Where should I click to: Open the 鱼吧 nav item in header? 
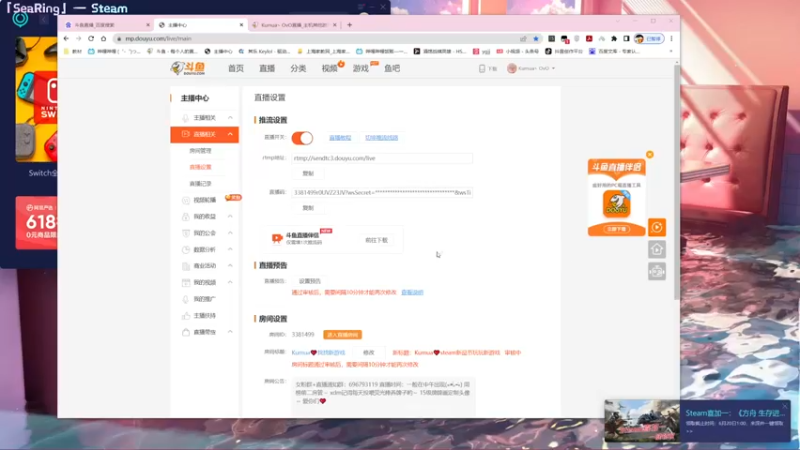pyautogui.click(x=392, y=68)
